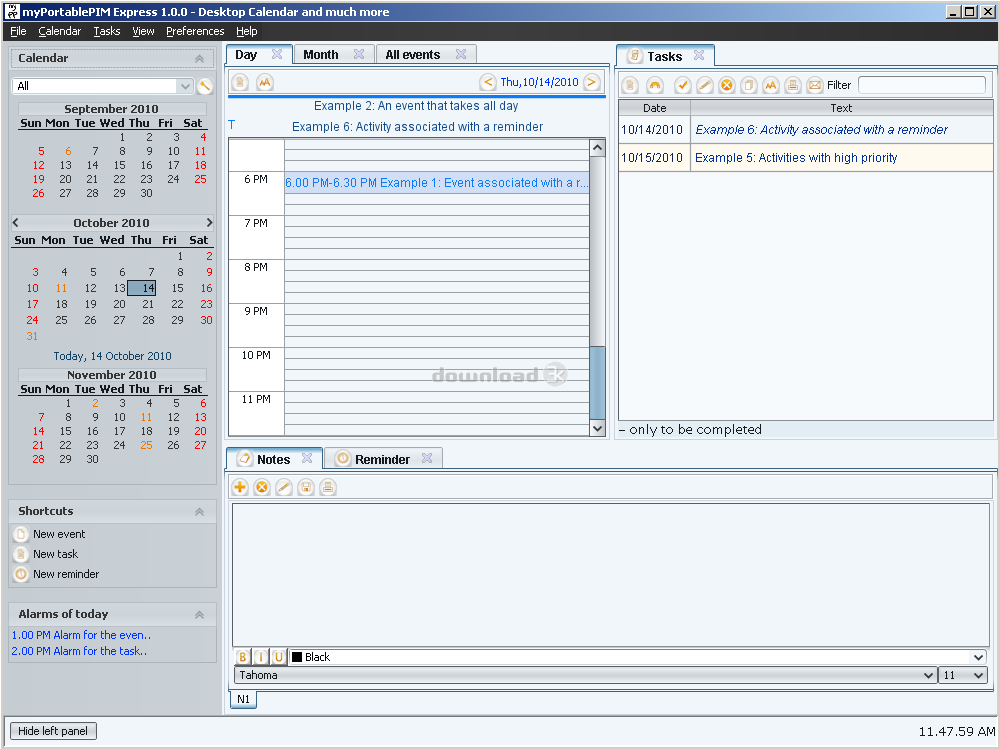Image resolution: width=1000 pixels, height=749 pixels.
Task: Click the envelope email icon in the Tasks toolbar
Action: 815,85
